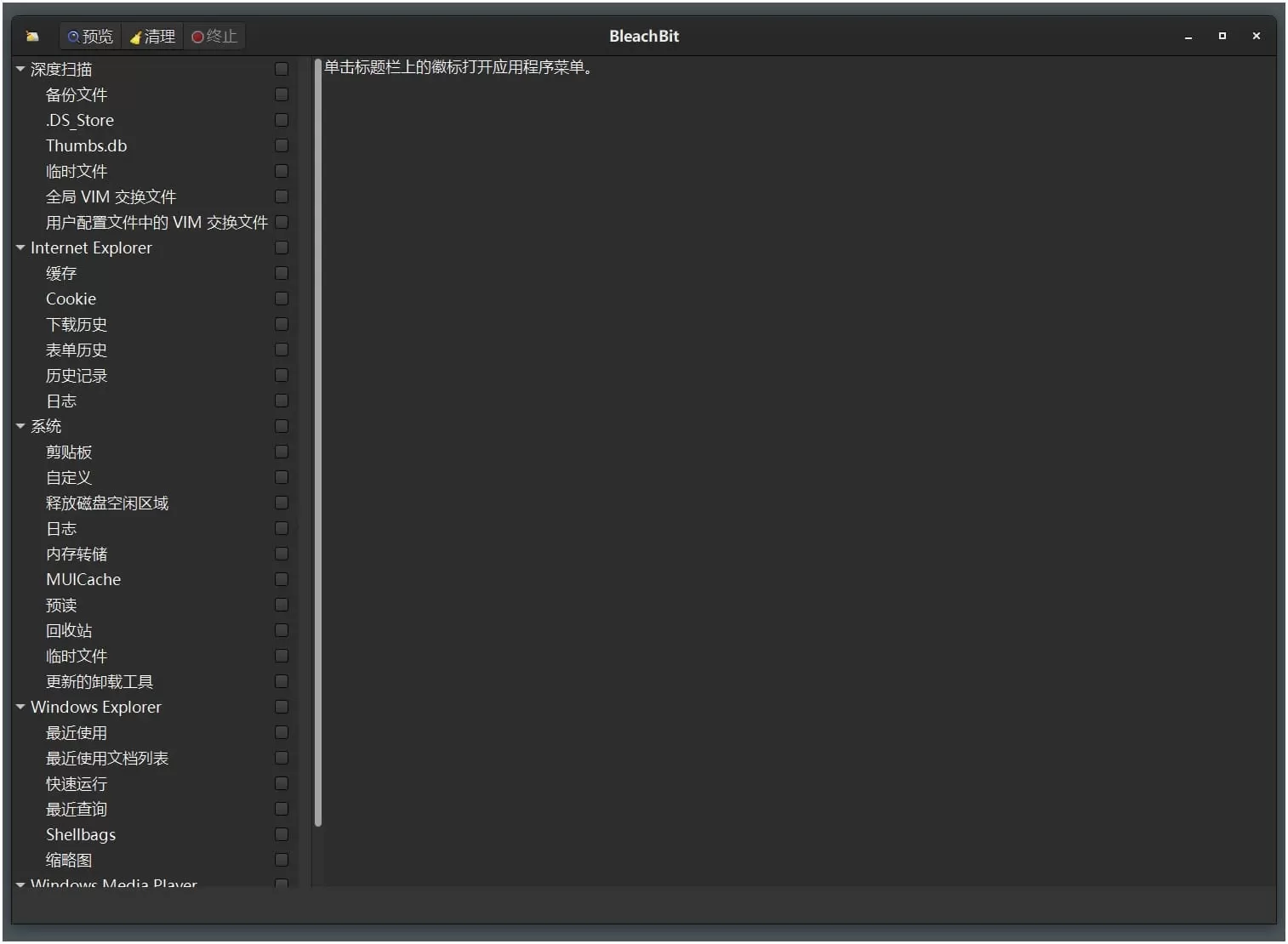Close the BleachBit window

point(1257,36)
